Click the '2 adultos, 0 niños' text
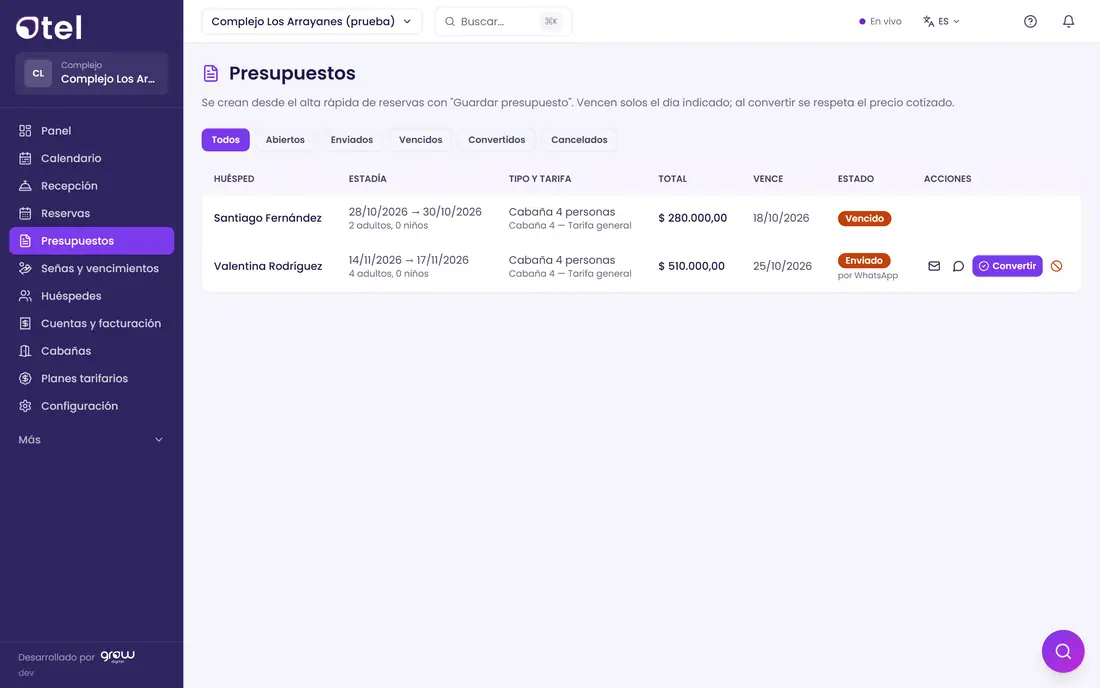The width and height of the screenshot is (1100, 688). 388,226
